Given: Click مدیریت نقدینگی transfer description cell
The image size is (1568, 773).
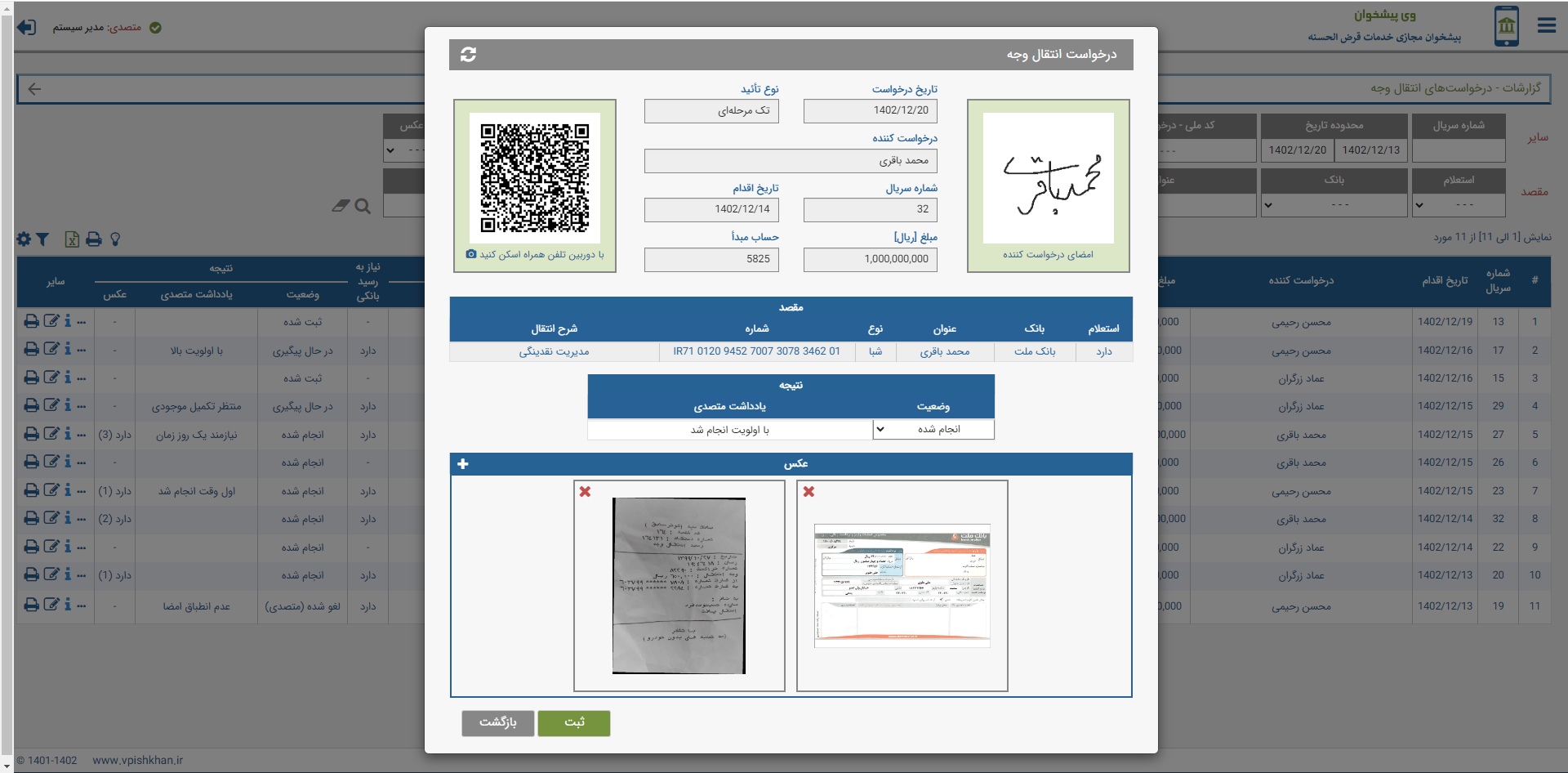Looking at the screenshot, I should pos(555,351).
